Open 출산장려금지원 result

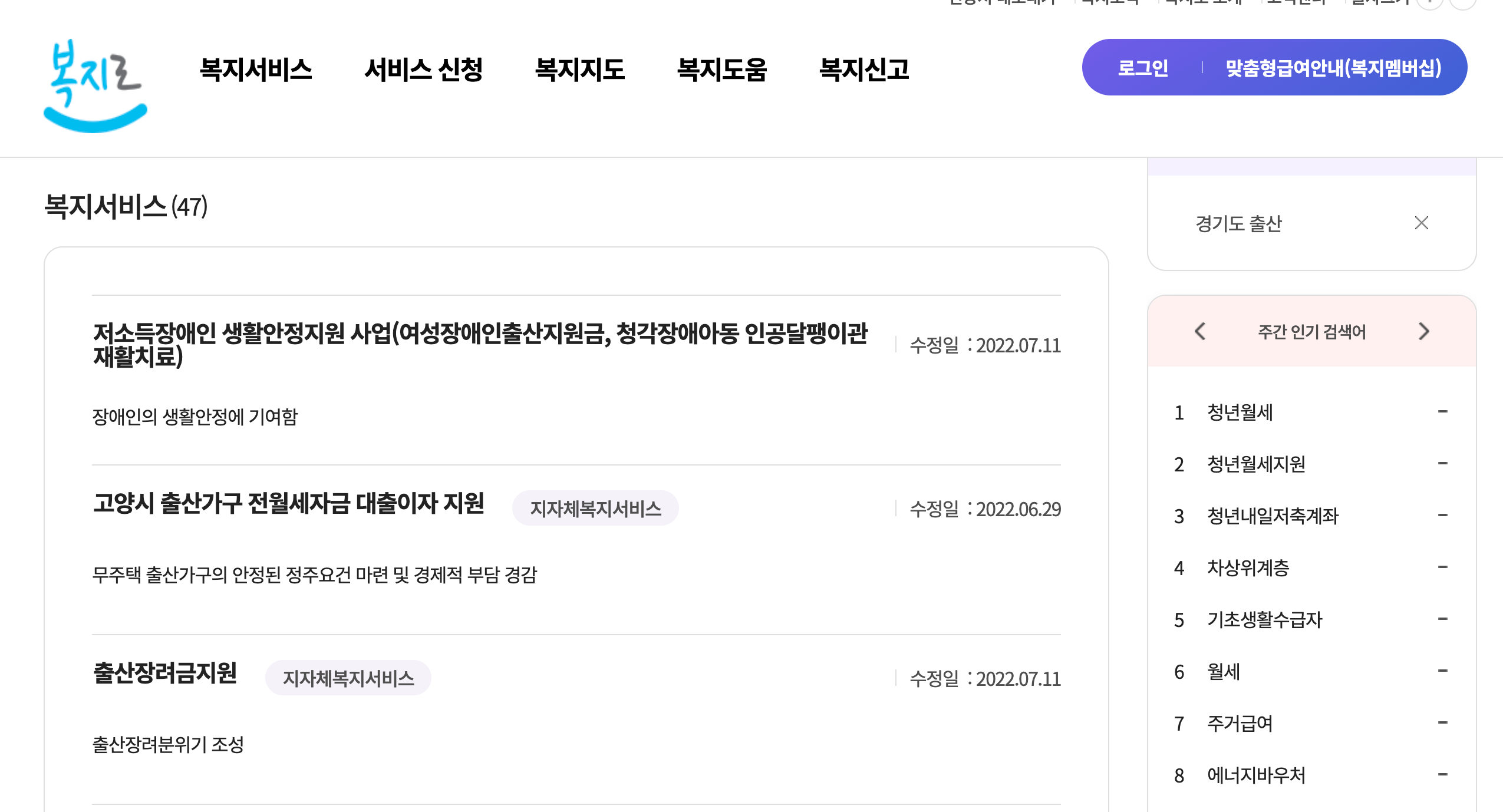click(165, 673)
